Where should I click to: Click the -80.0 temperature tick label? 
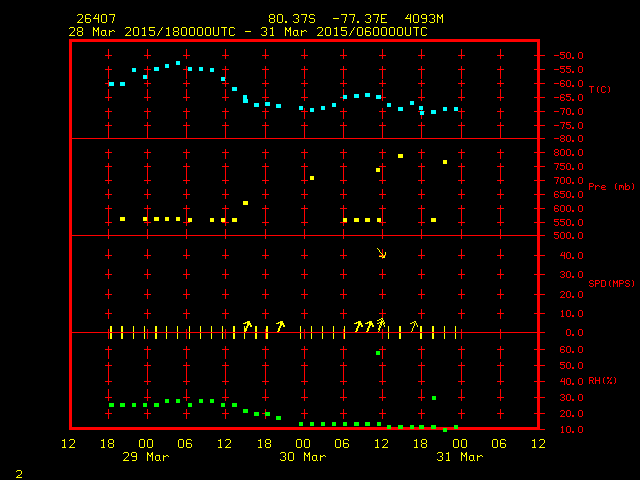click(x=568, y=139)
